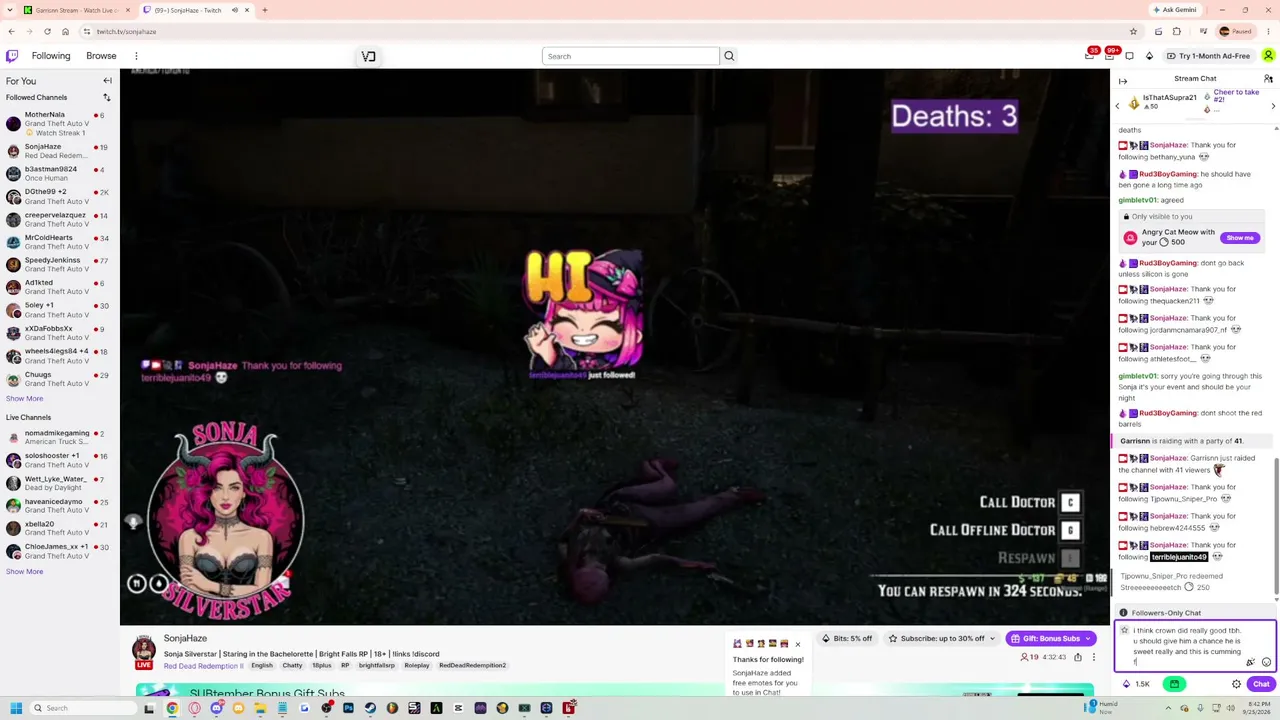Show next cheer leaderboard entry
Viewport: 1280px width, 720px height.
click(x=1273, y=105)
